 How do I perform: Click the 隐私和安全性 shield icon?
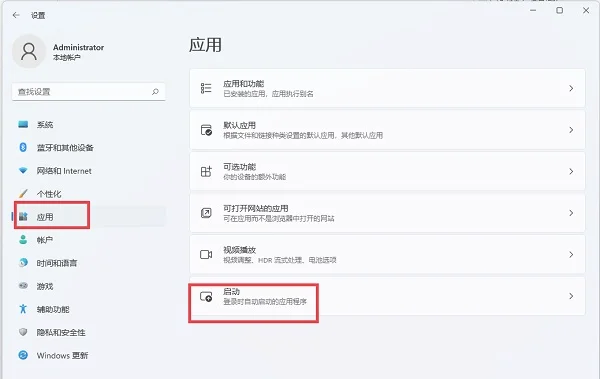[23, 332]
